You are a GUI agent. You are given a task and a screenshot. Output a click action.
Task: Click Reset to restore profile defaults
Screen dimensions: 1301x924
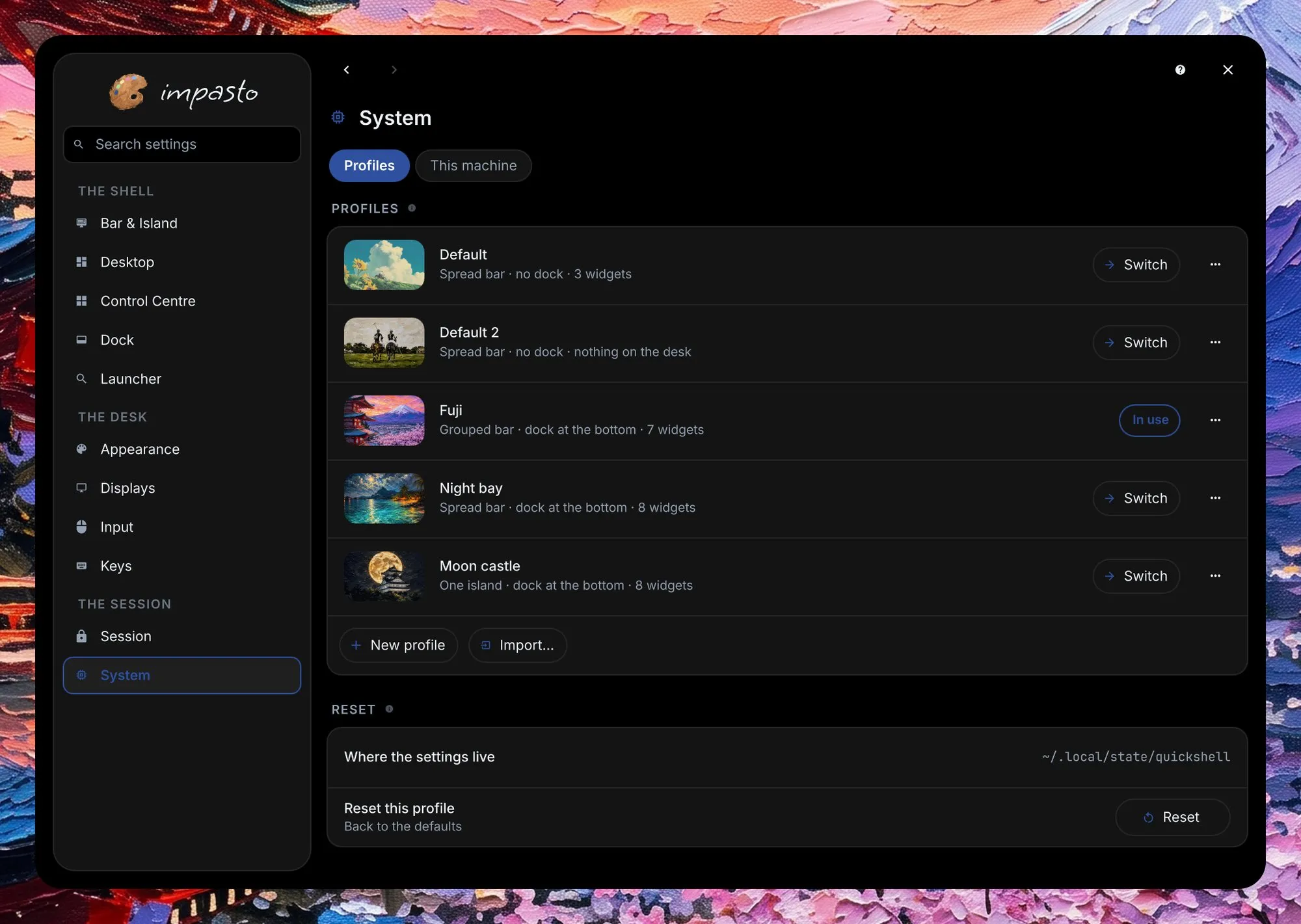pyautogui.click(x=1172, y=817)
